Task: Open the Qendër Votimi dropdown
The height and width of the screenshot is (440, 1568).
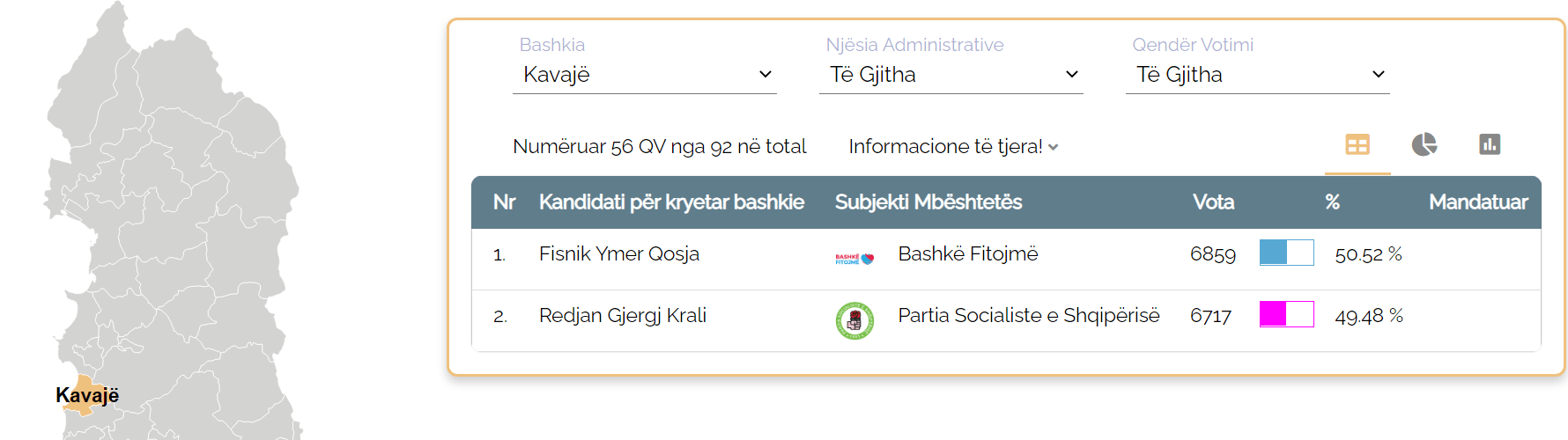Action: [1258, 75]
